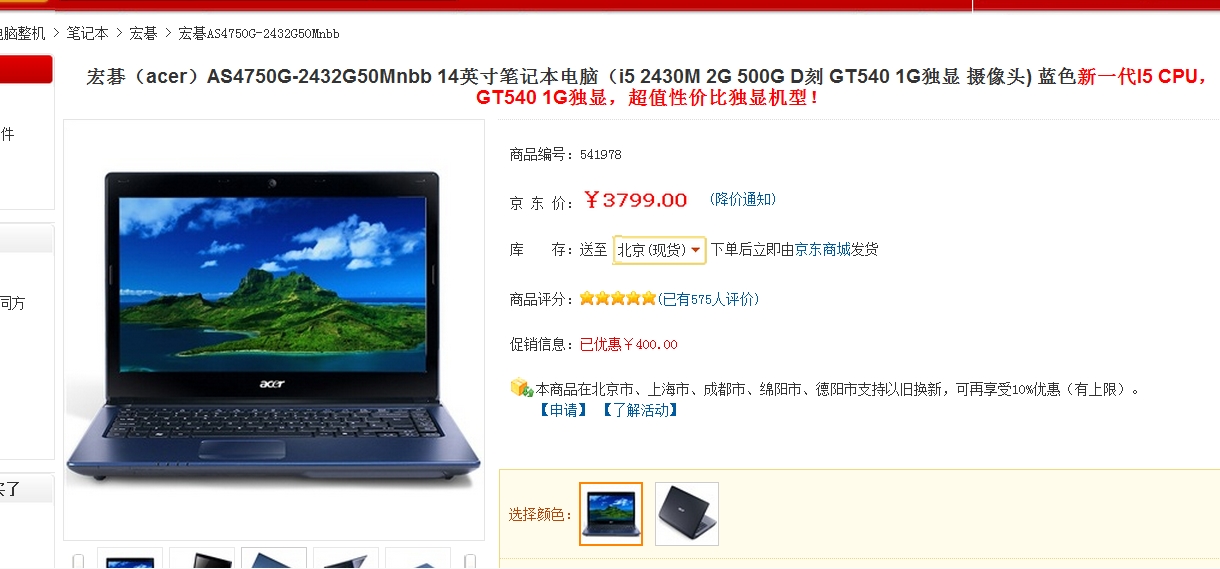Select the first front-view gallery thumbnail
The width and height of the screenshot is (1220, 569).
point(130,559)
